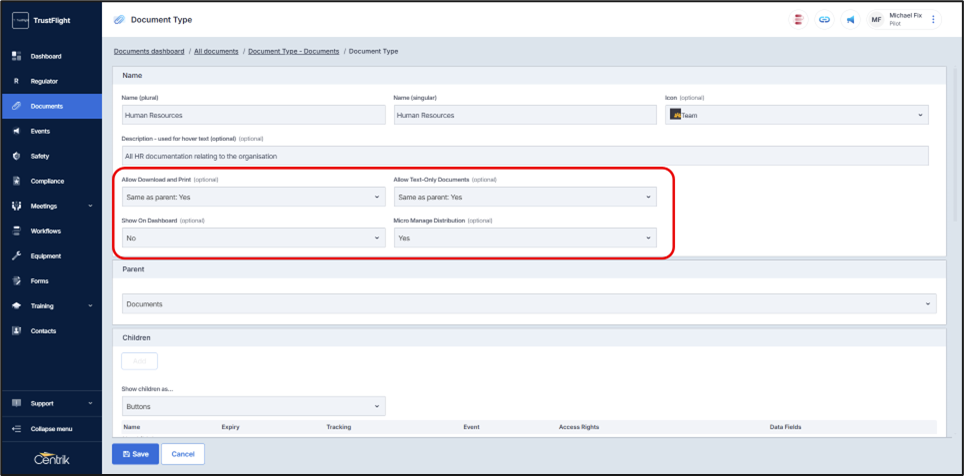Expand the Show On Dashboard dropdown
Viewport: 964px width, 476px height.
click(253, 238)
